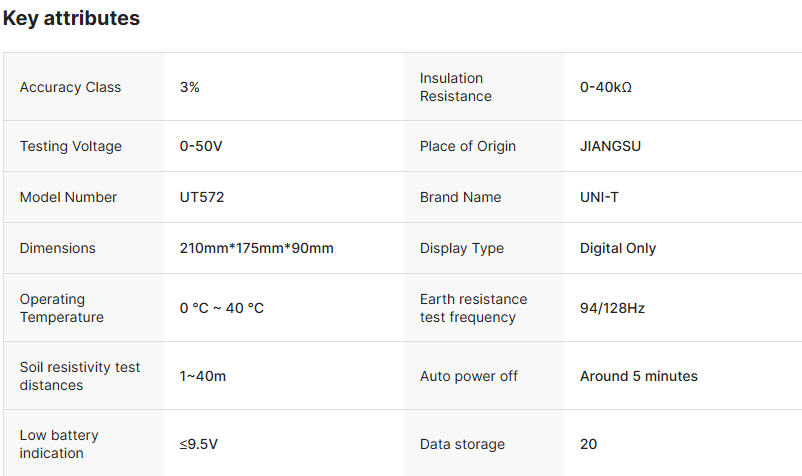802x476 pixels.
Task: Click the Key attributes heading
Action: [71, 18]
